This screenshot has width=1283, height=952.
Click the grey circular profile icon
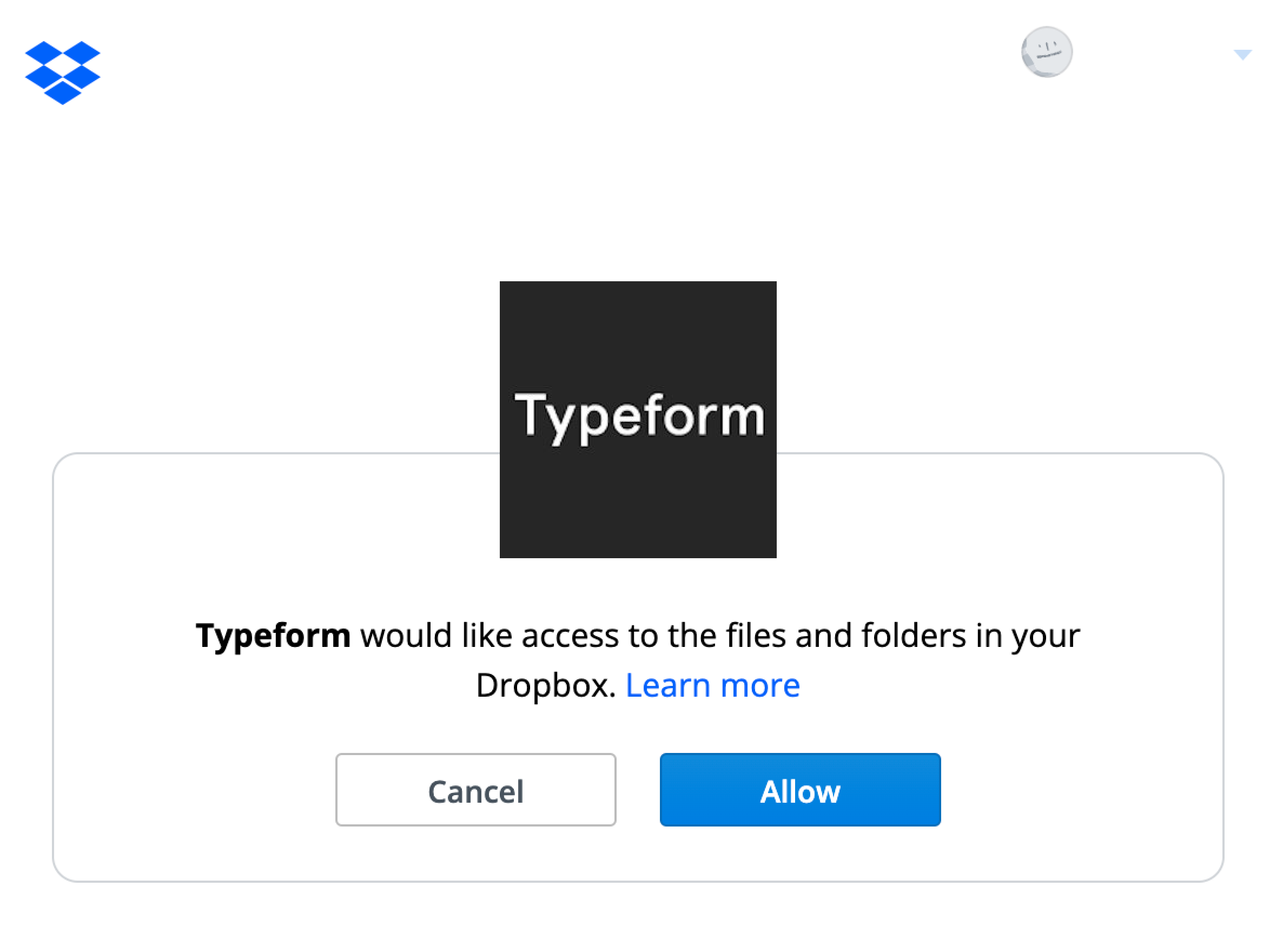click(x=1047, y=52)
